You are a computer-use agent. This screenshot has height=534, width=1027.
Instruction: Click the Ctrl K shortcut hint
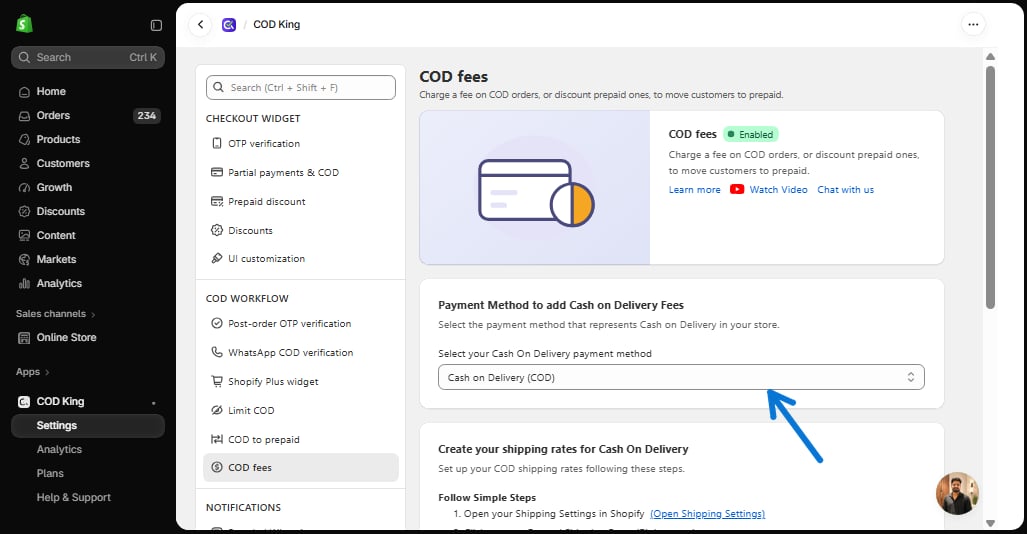143,58
